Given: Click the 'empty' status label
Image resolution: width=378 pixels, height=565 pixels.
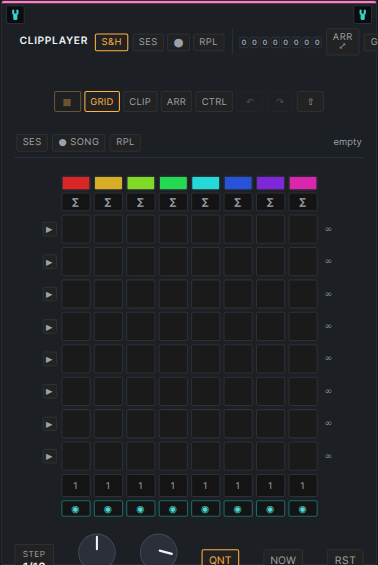Looking at the screenshot, I should [x=347, y=142].
